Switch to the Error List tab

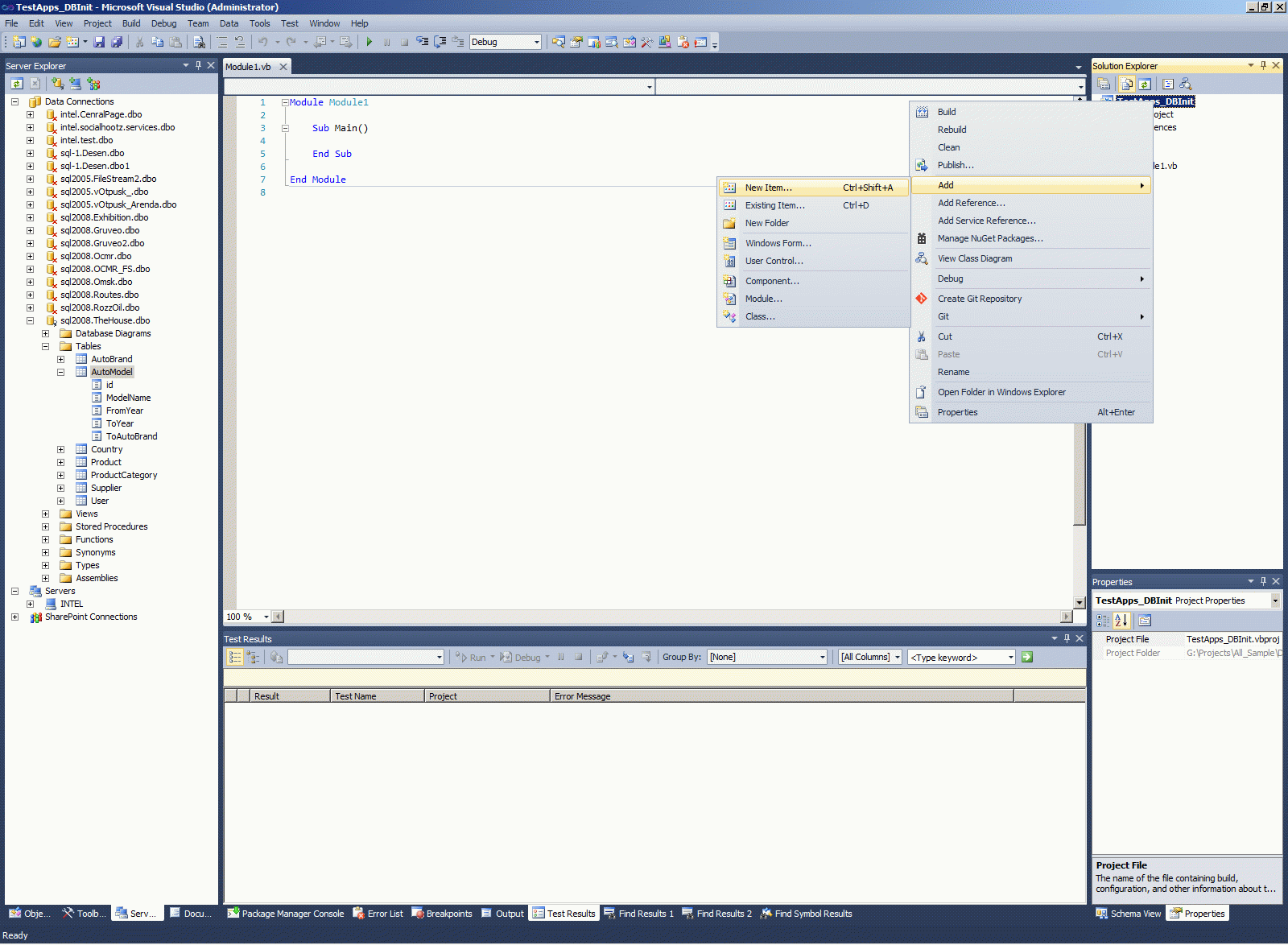pyautogui.click(x=378, y=914)
